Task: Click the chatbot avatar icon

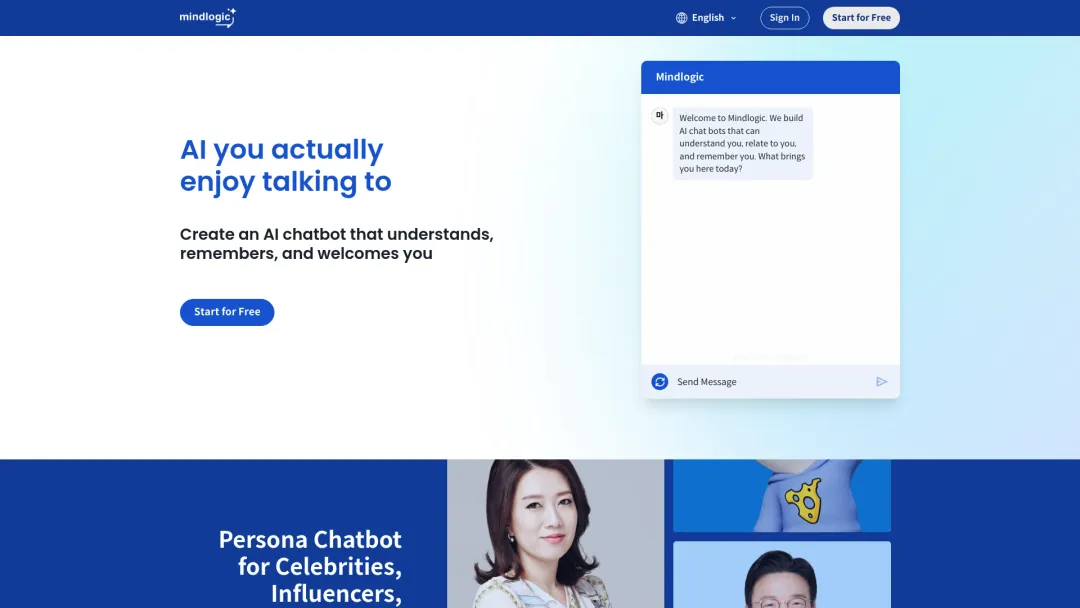Action: 659,116
